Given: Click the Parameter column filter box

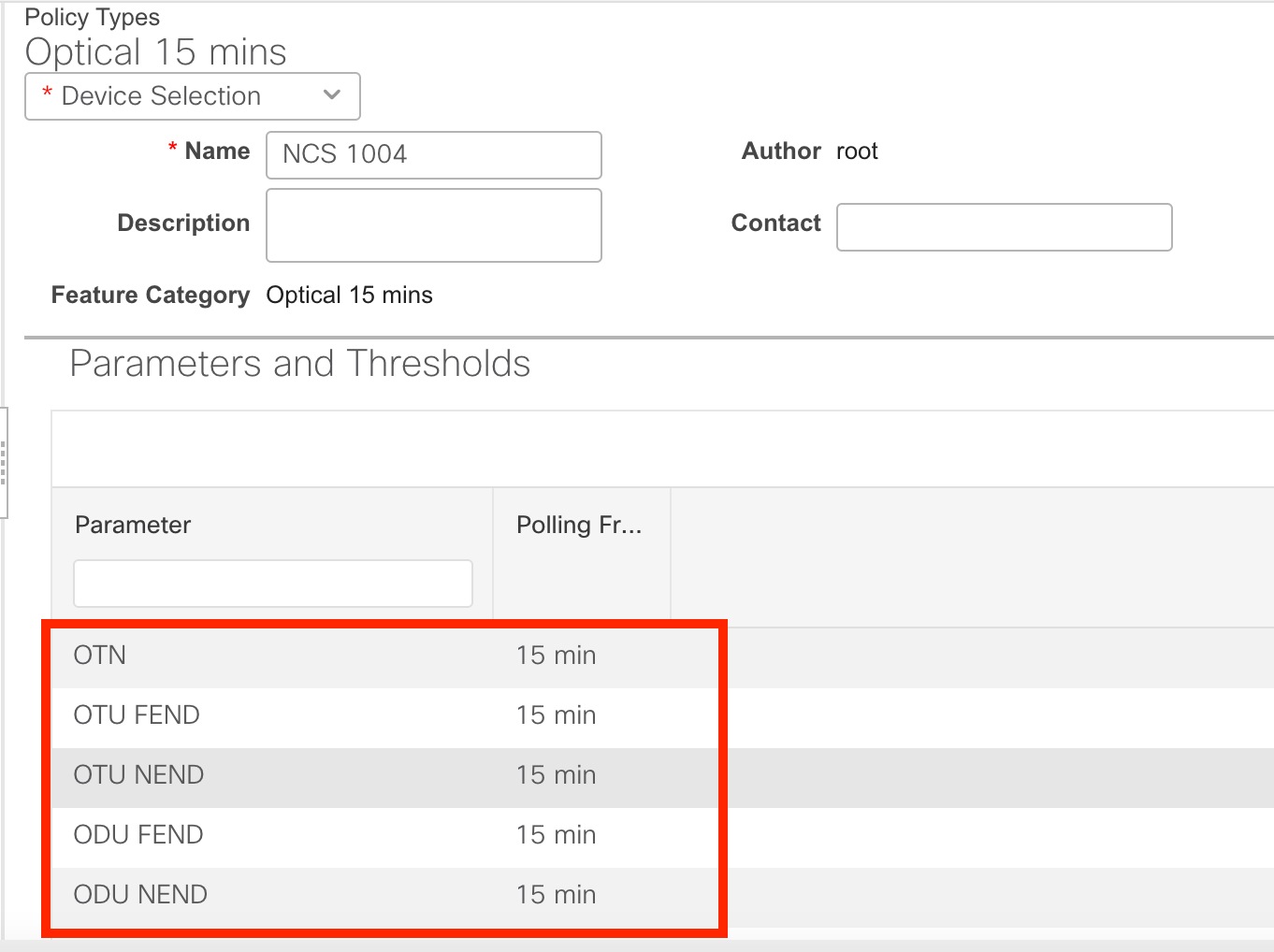Looking at the screenshot, I should 272,584.
